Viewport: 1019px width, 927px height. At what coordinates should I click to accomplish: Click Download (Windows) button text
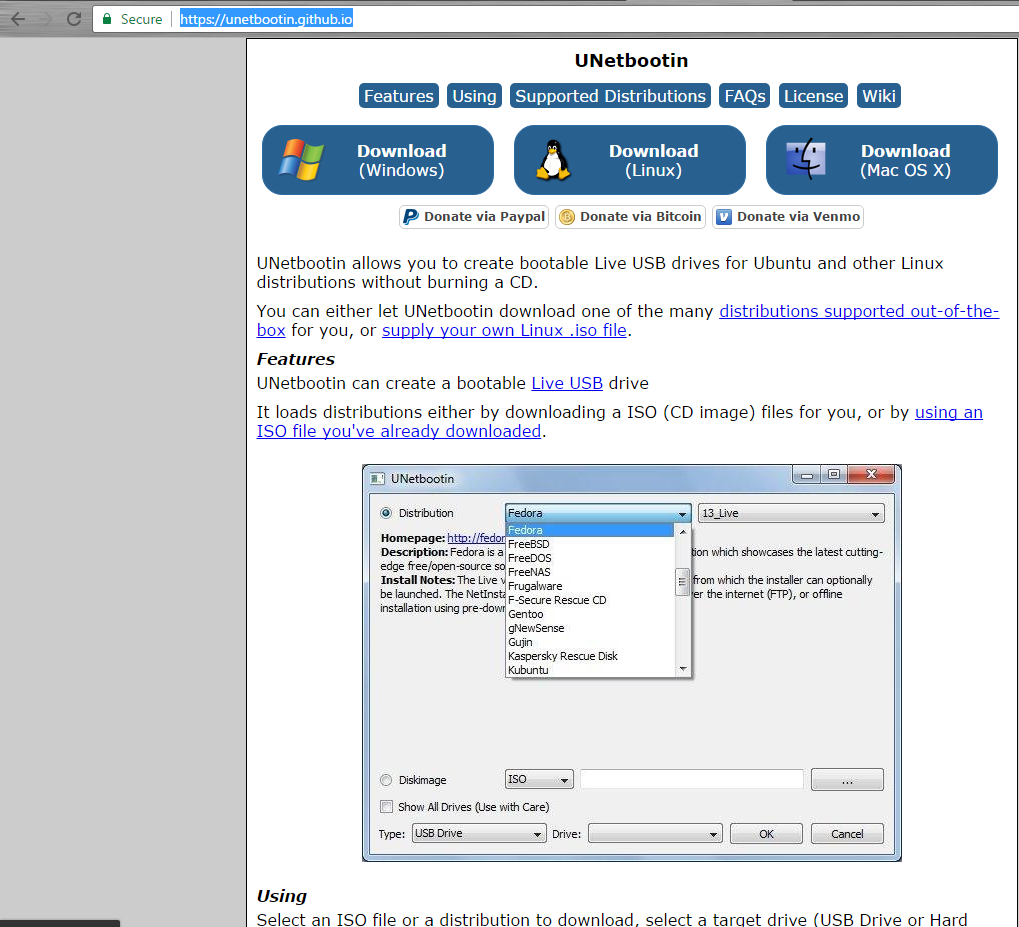pyautogui.click(x=402, y=161)
